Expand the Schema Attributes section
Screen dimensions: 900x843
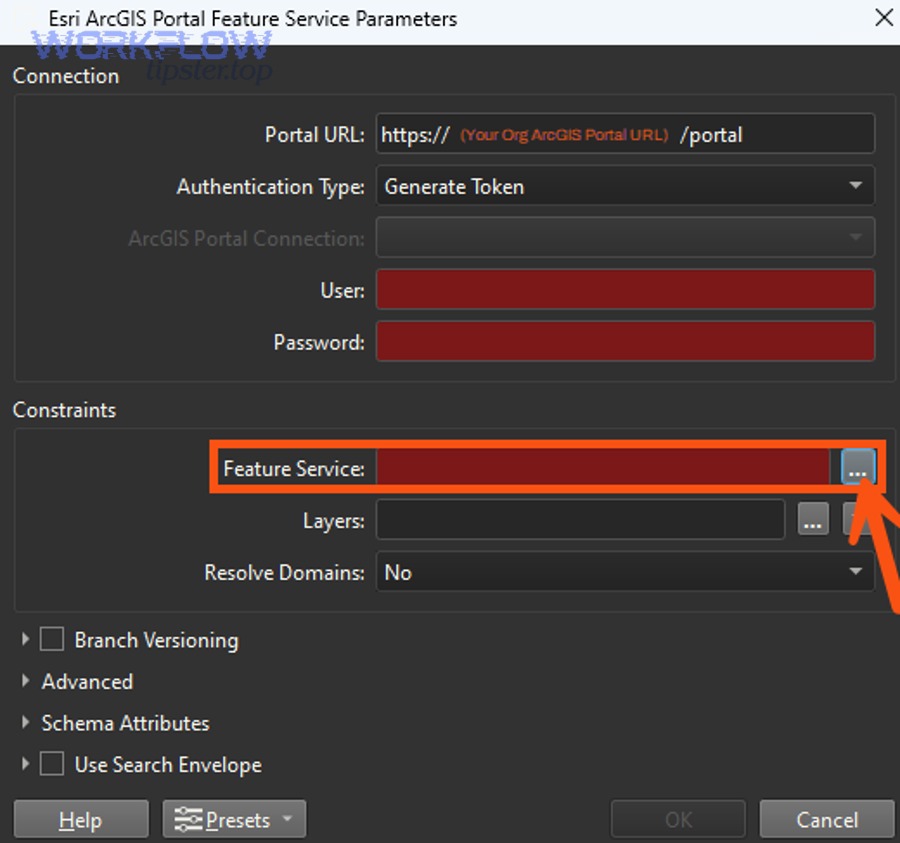coord(24,723)
